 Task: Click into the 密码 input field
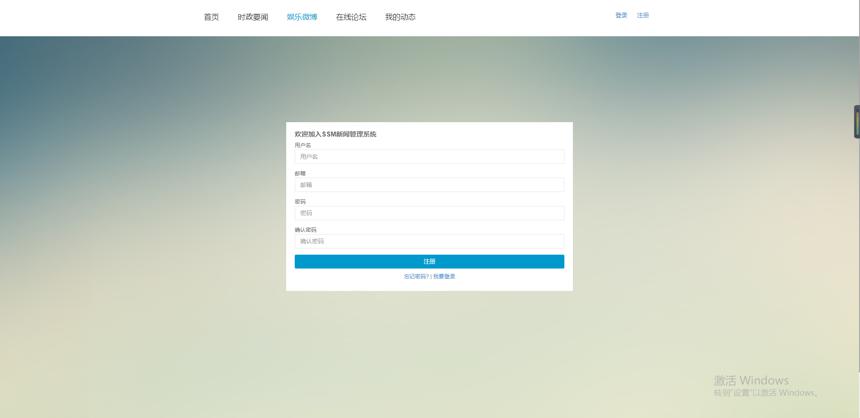[429, 213]
